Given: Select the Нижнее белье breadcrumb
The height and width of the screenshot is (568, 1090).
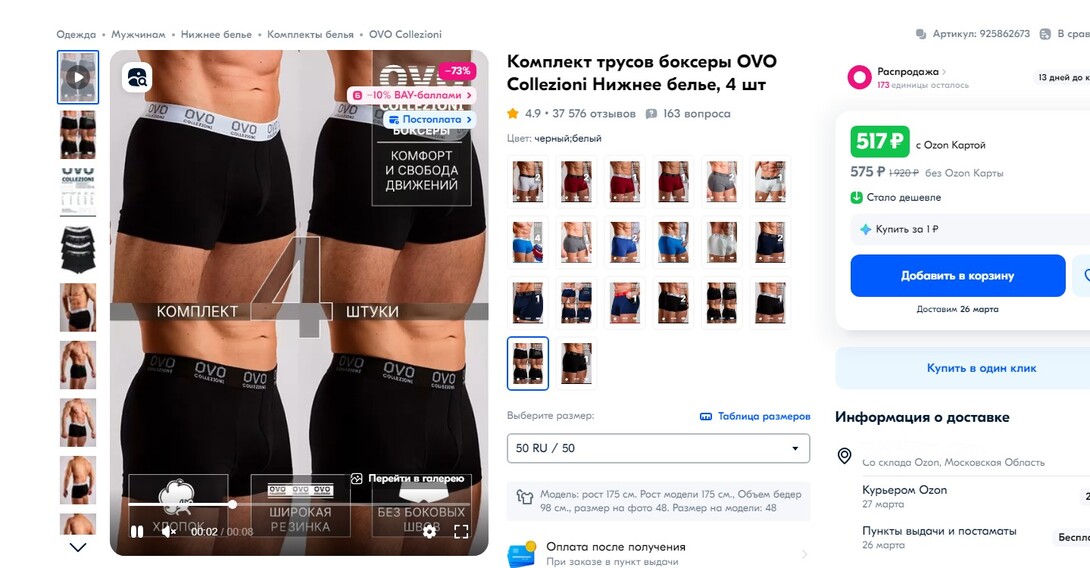Looking at the screenshot, I should point(216,34).
